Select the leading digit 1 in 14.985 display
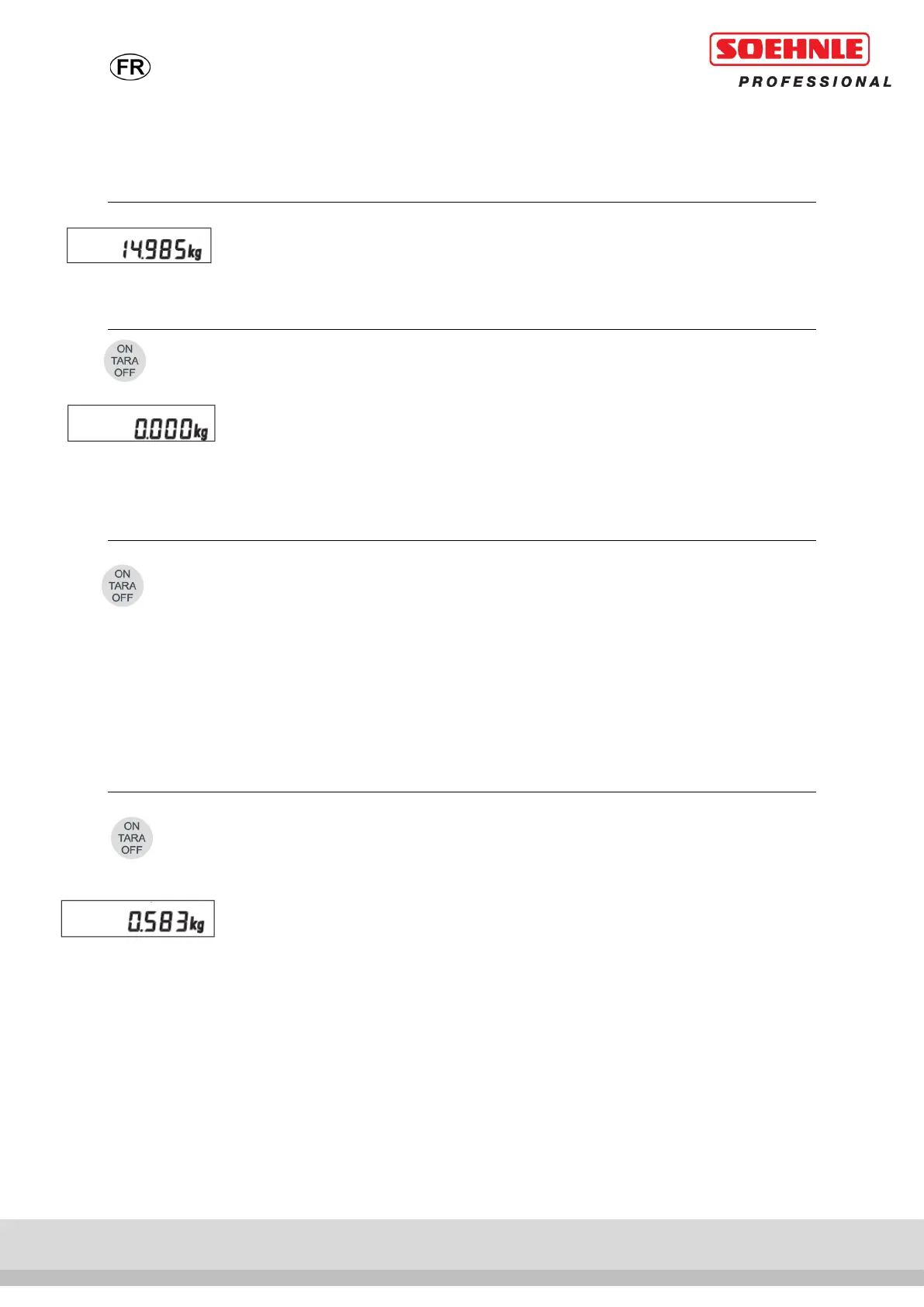Screen dimensions: 924x1307 click(x=124, y=250)
